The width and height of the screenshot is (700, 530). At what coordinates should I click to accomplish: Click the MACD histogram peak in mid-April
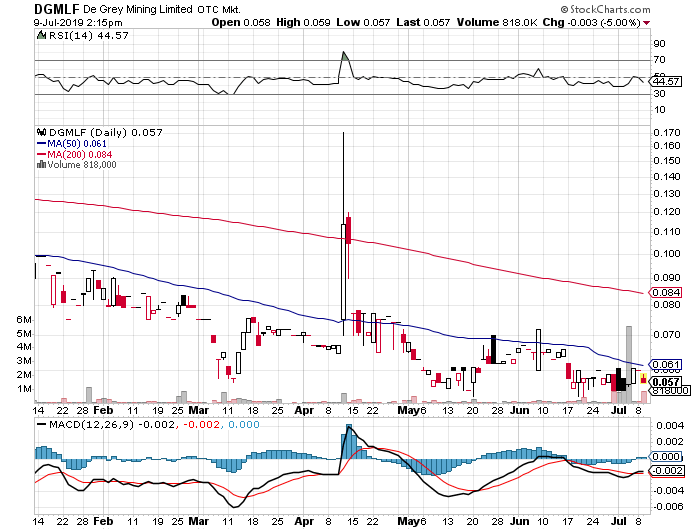pos(349,442)
